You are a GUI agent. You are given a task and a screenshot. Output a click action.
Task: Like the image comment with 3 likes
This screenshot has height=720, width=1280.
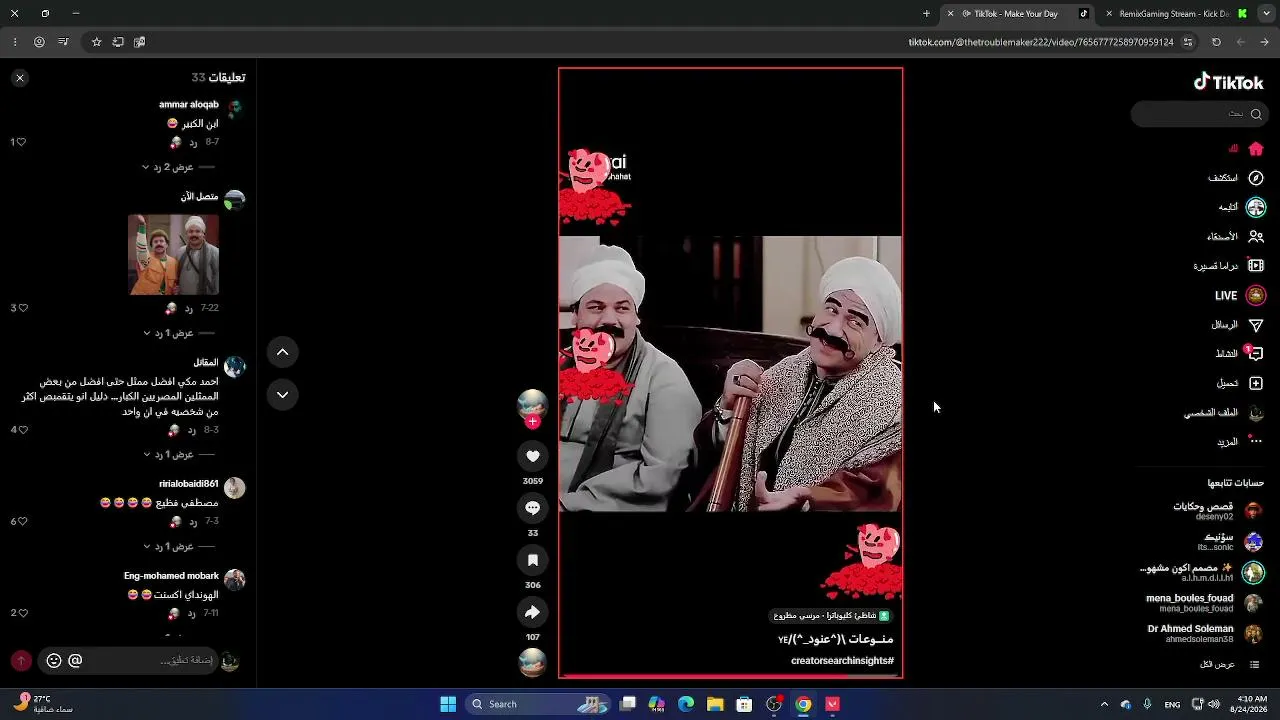click(x=21, y=308)
